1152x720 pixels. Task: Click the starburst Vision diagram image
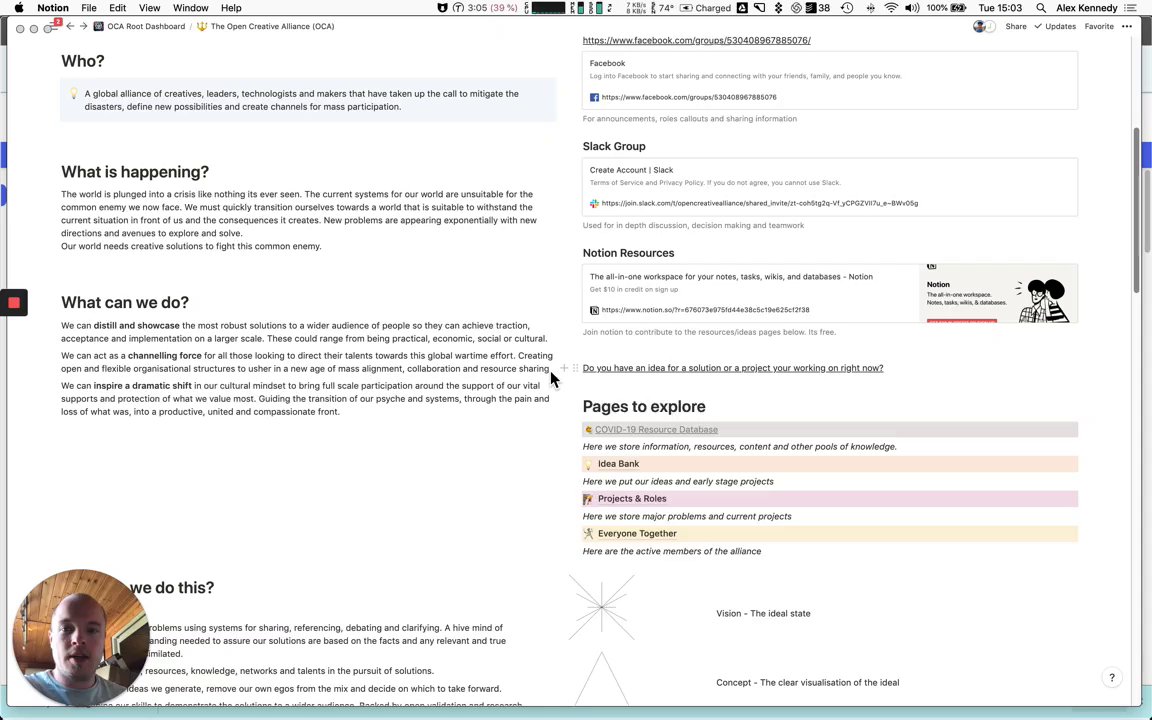click(602, 607)
